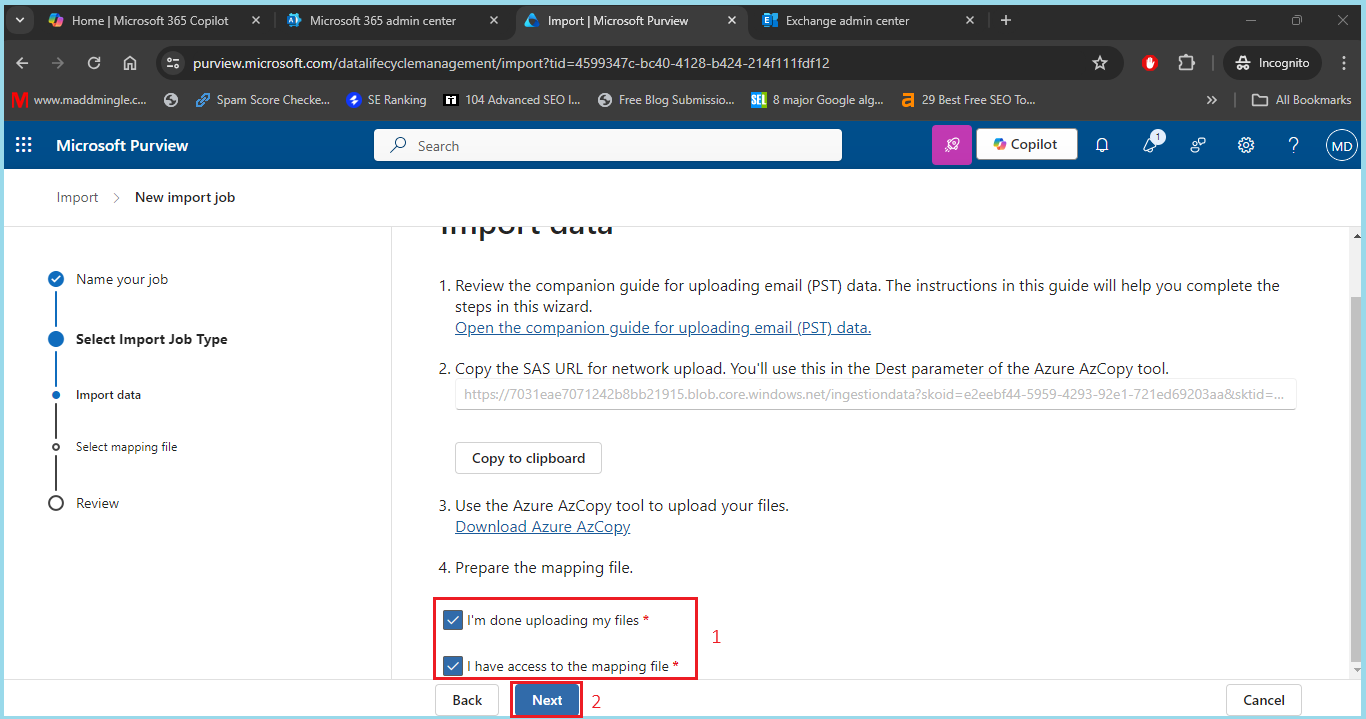Open the alerts bell with badge 1
This screenshot has width=1366, height=719.
(1151, 144)
